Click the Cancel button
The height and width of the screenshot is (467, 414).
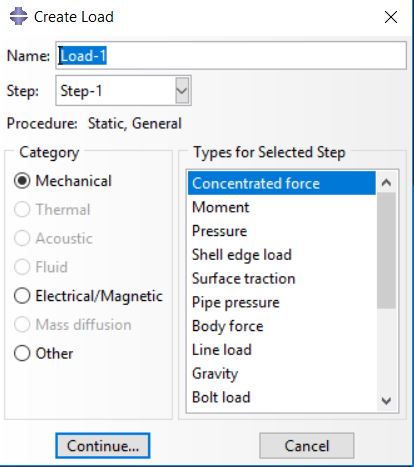pyautogui.click(x=307, y=446)
